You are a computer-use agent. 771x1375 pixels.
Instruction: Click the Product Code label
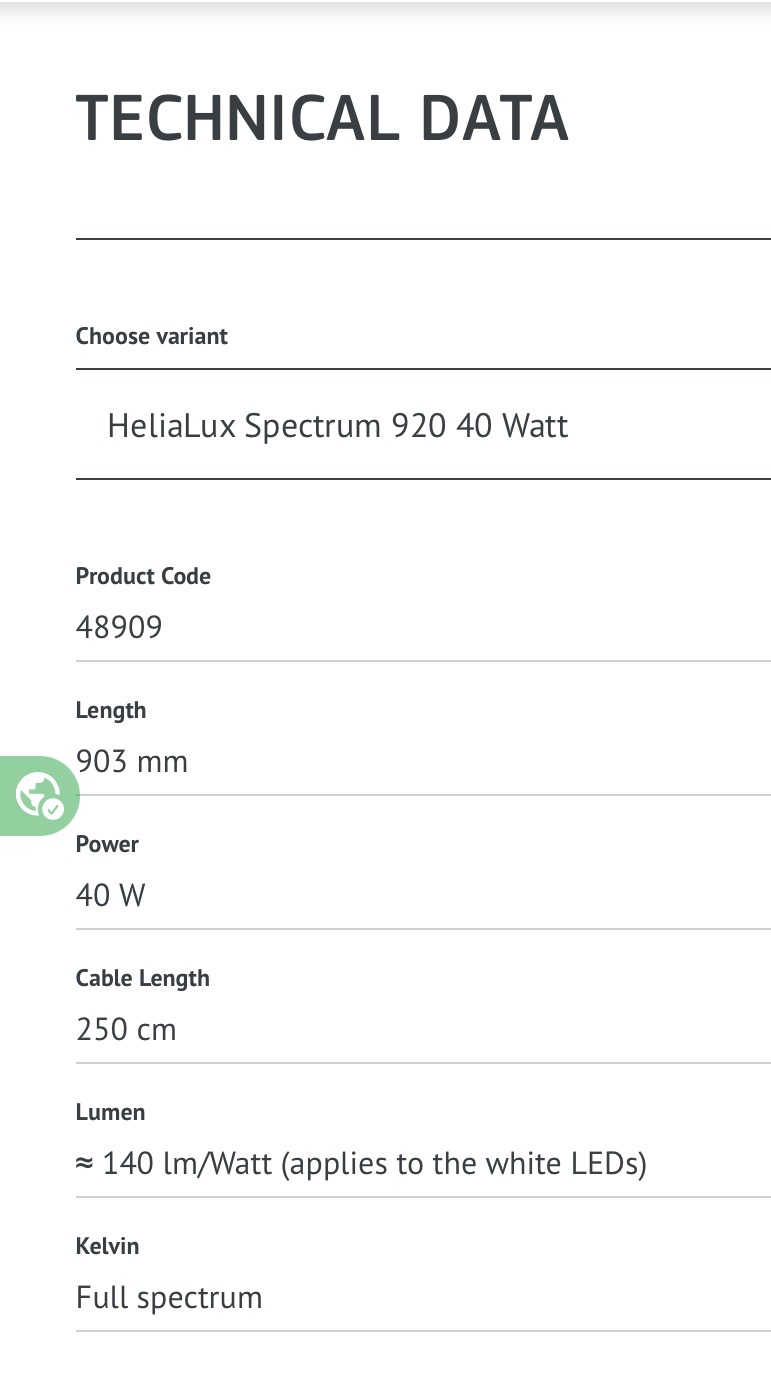(143, 576)
